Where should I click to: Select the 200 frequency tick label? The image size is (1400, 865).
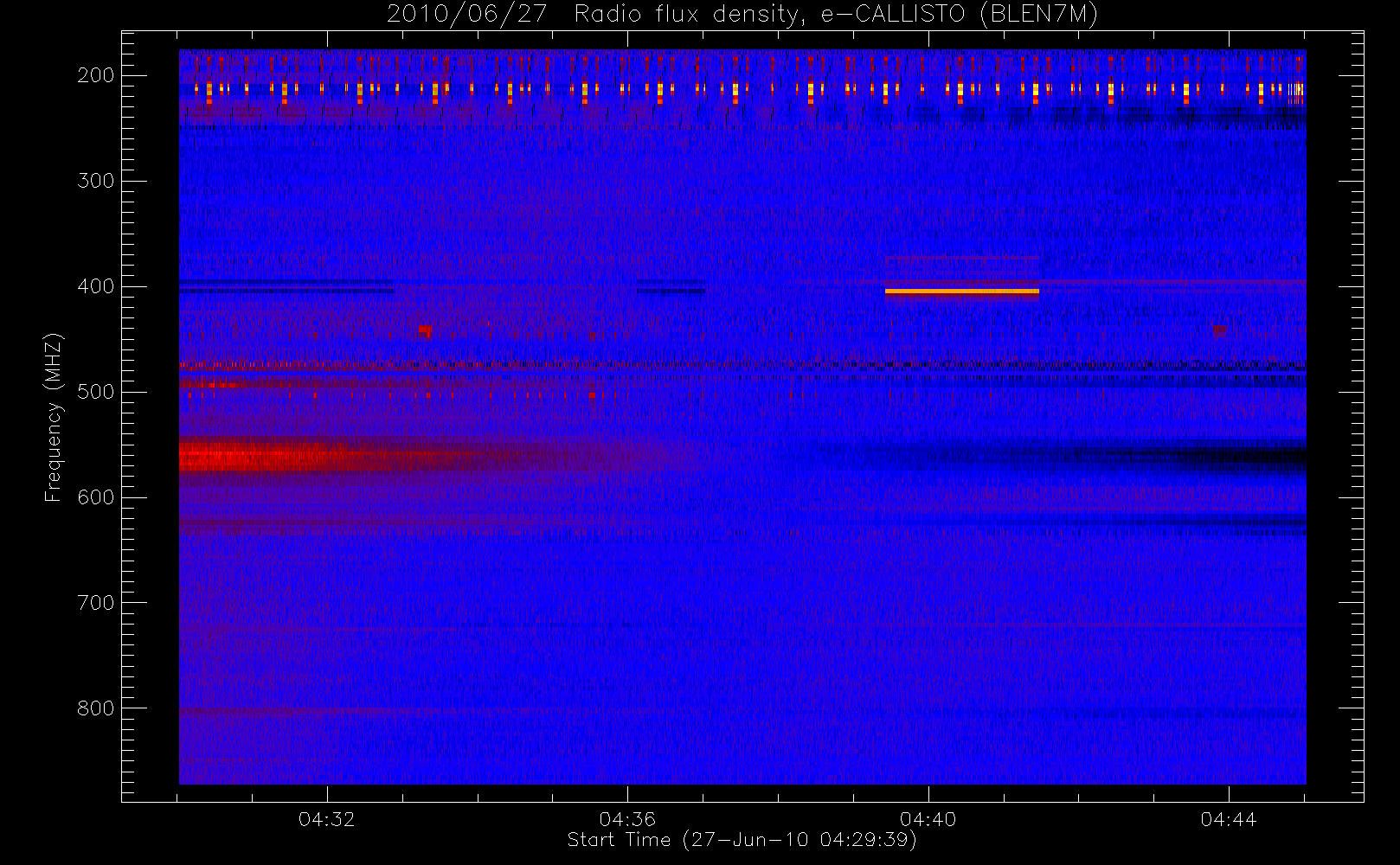click(x=96, y=75)
